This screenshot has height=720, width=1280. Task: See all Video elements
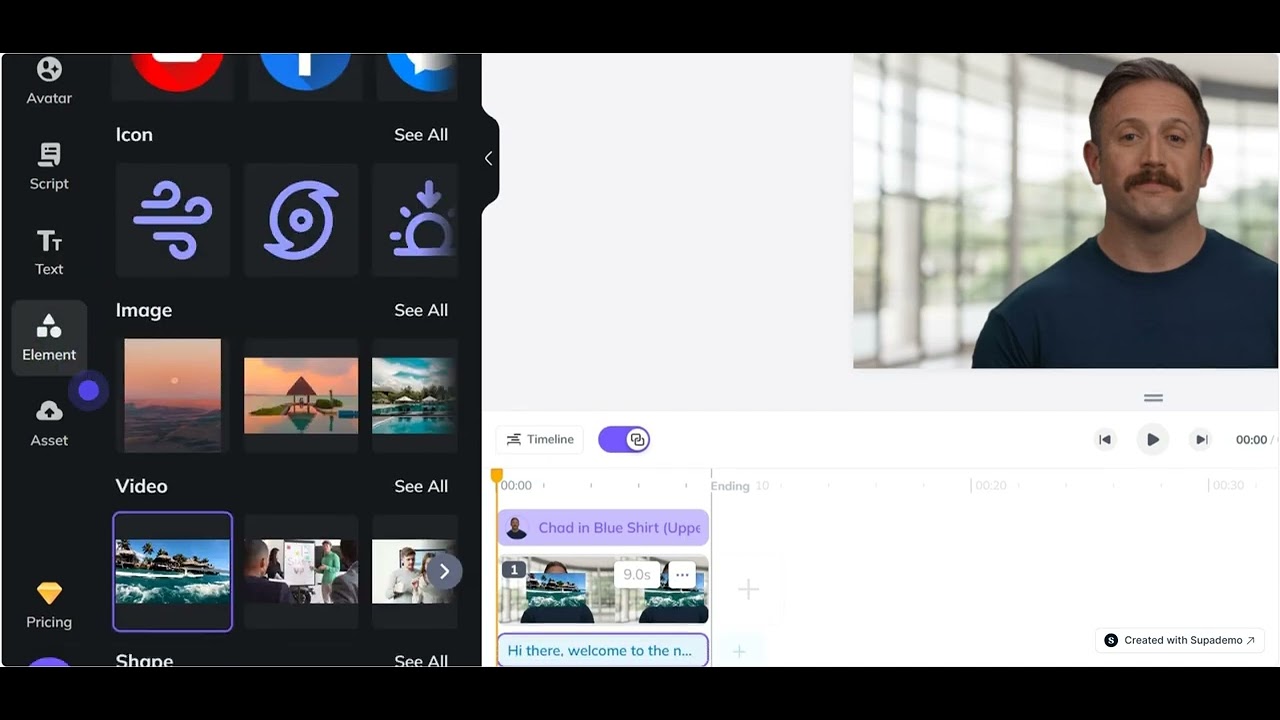421,486
